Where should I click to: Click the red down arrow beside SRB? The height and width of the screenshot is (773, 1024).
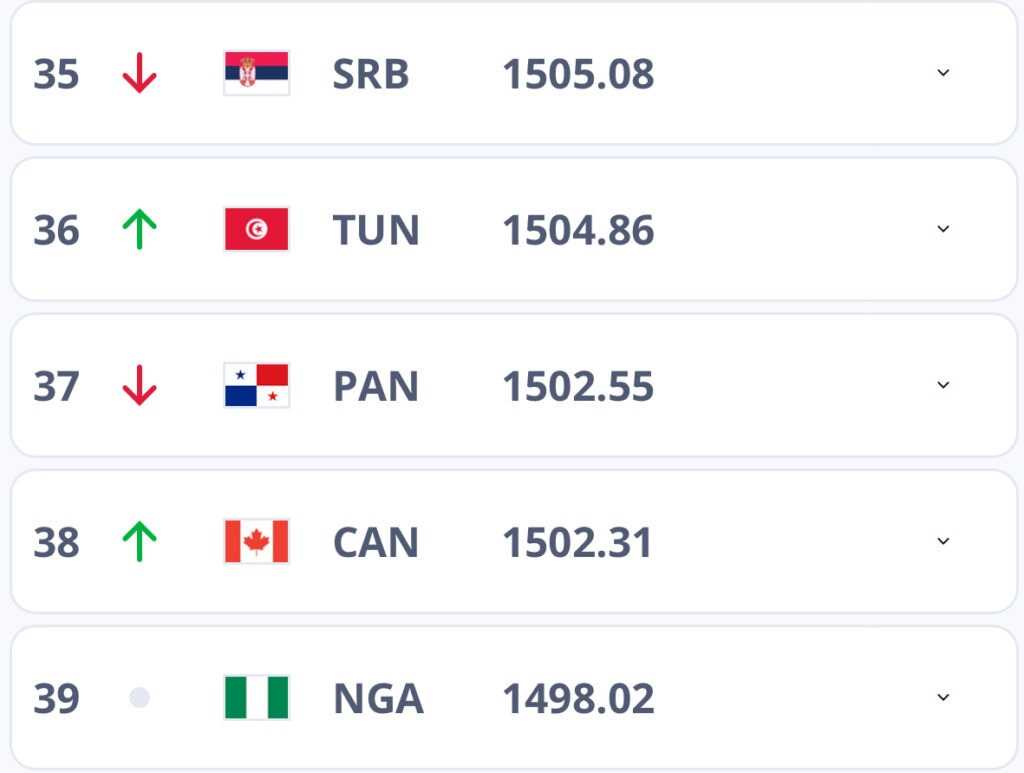(x=139, y=73)
